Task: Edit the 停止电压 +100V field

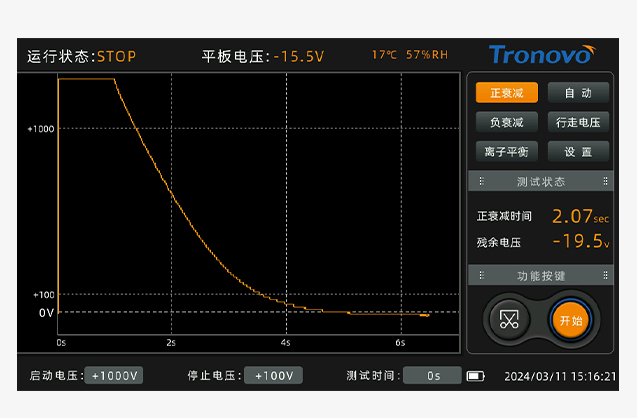Action: 274,375
